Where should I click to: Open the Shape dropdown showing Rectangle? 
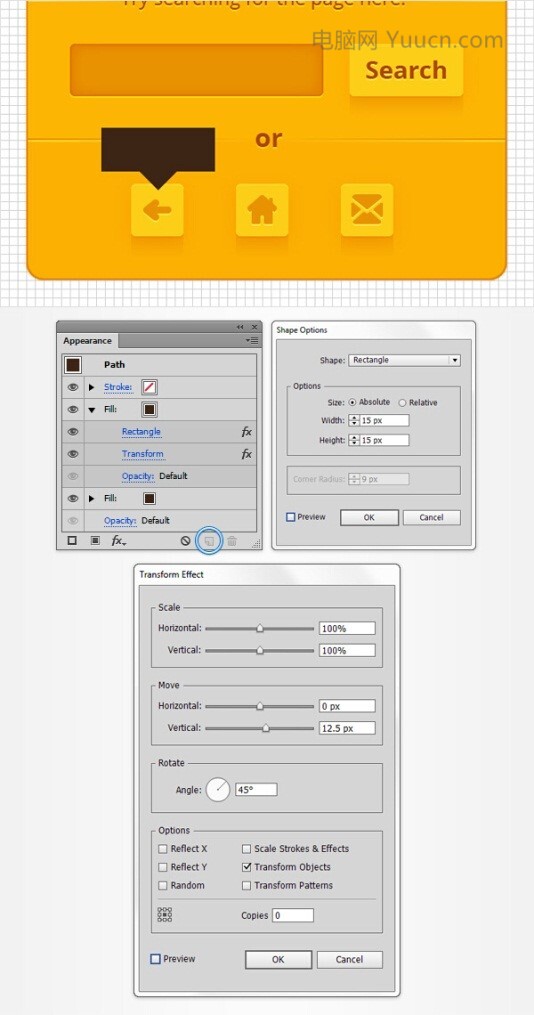tap(405, 361)
